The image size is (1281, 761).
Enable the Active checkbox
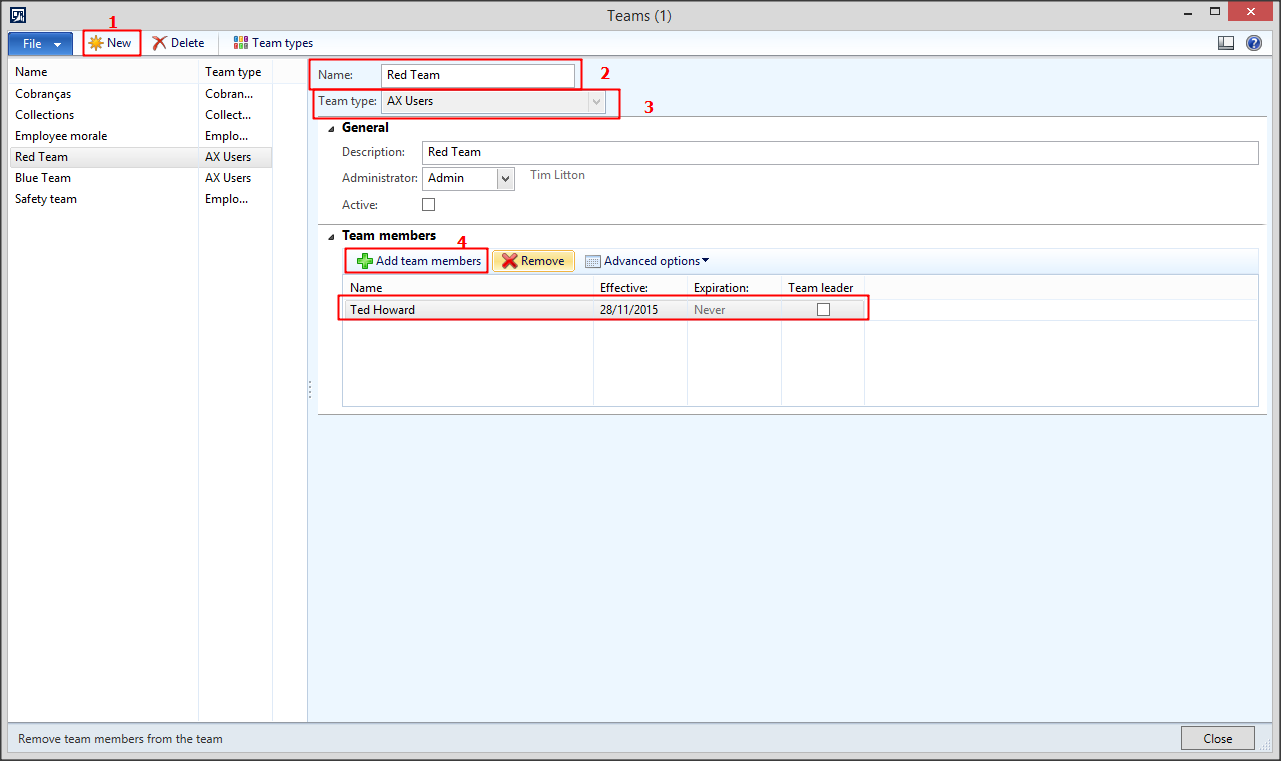pos(428,204)
